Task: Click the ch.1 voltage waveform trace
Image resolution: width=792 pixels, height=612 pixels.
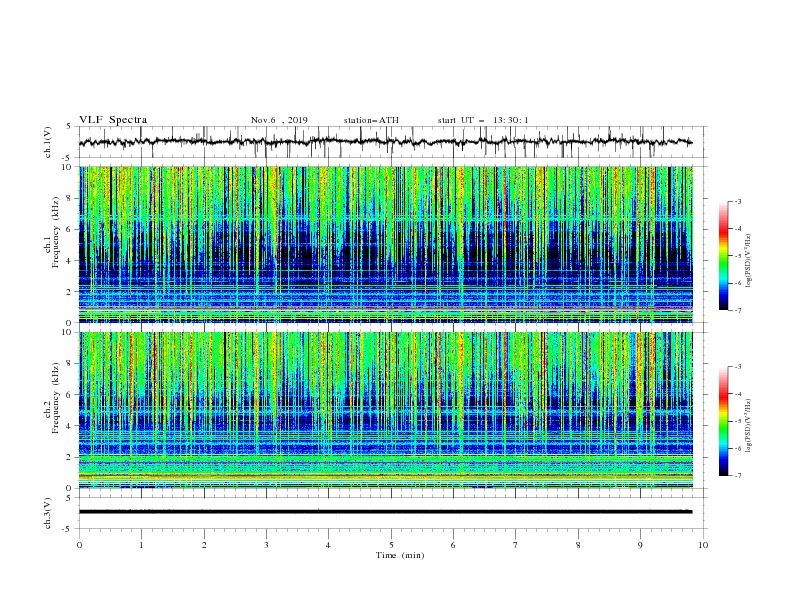Action: click(385, 142)
